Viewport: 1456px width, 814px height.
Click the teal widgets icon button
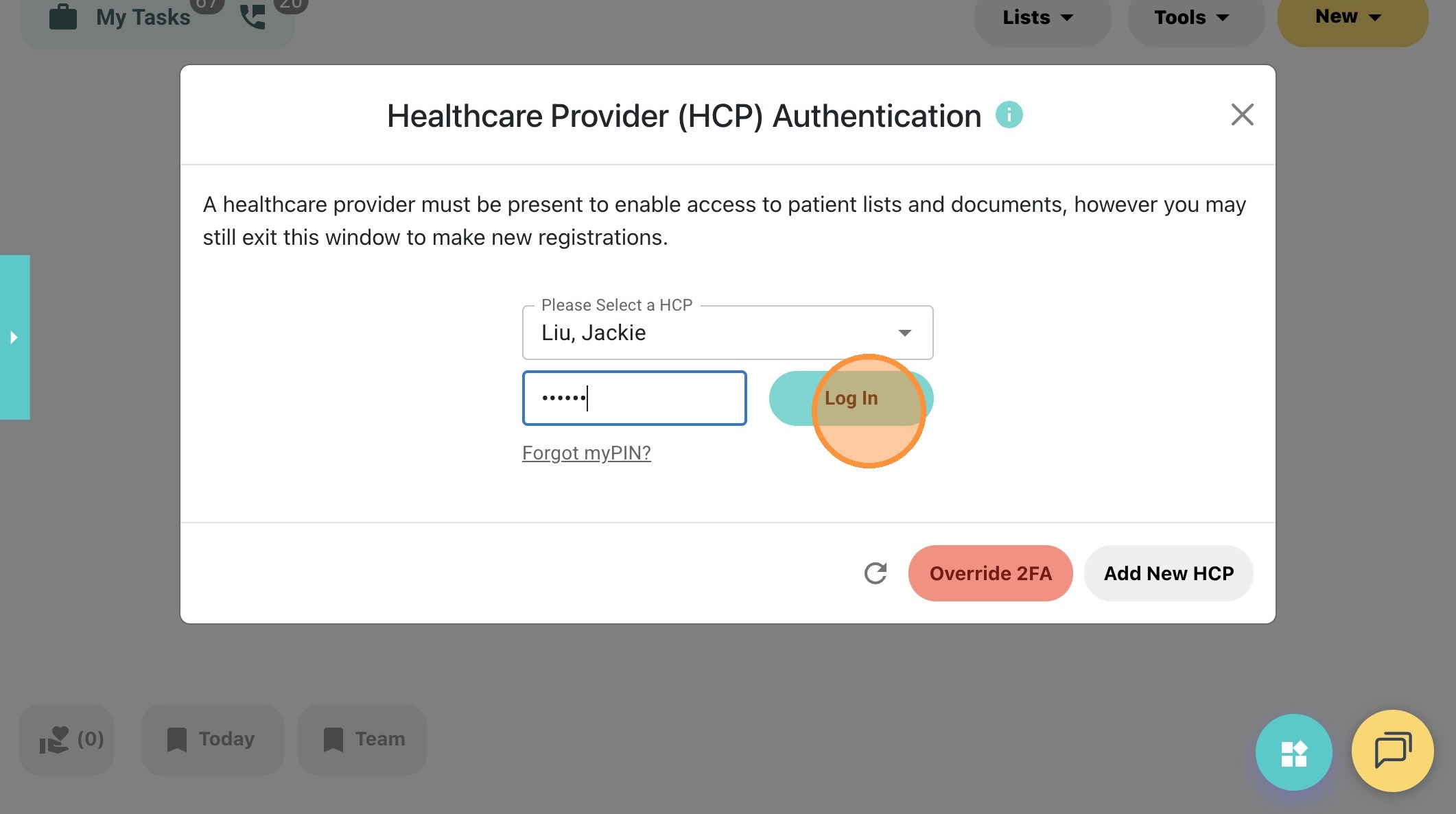tap(1293, 752)
